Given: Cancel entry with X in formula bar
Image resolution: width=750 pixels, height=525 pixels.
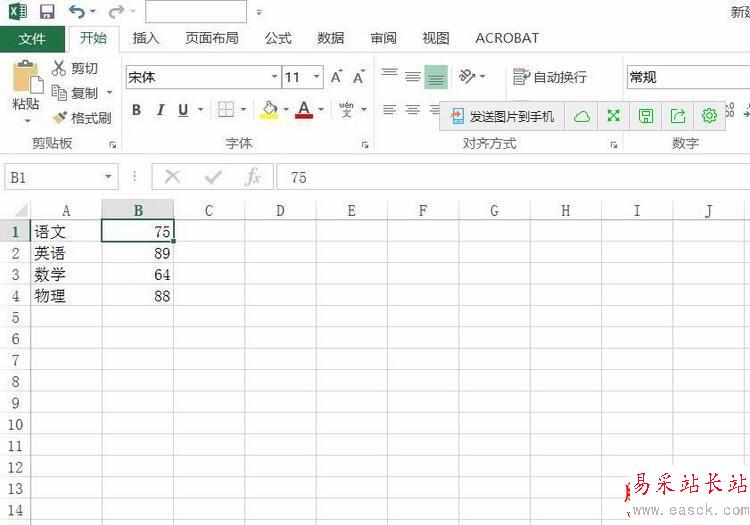Looking at the screenshot, I should [x=172, y=177].
